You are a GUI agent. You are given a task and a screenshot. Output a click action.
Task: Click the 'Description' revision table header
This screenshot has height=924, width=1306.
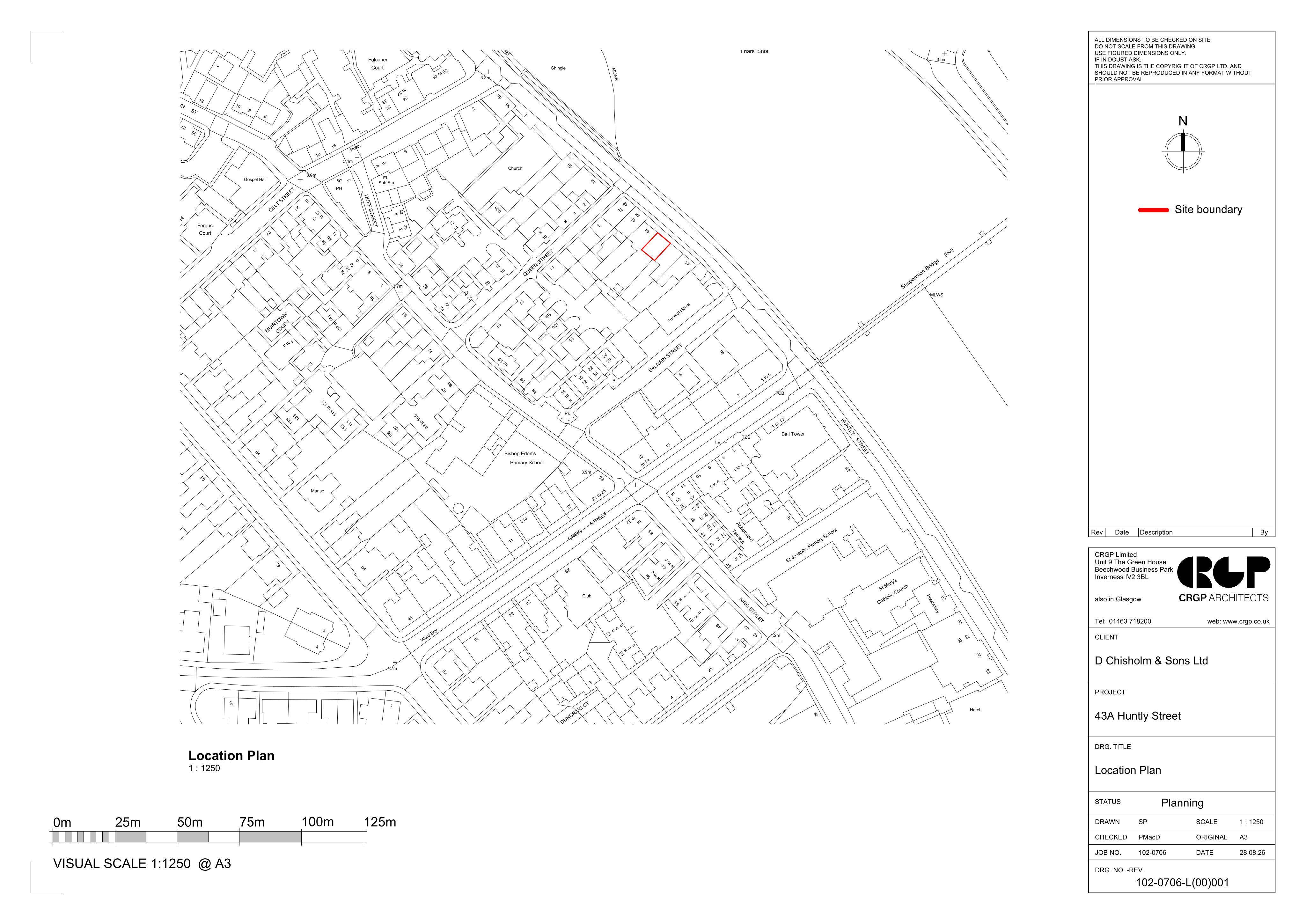point(1156,532)
